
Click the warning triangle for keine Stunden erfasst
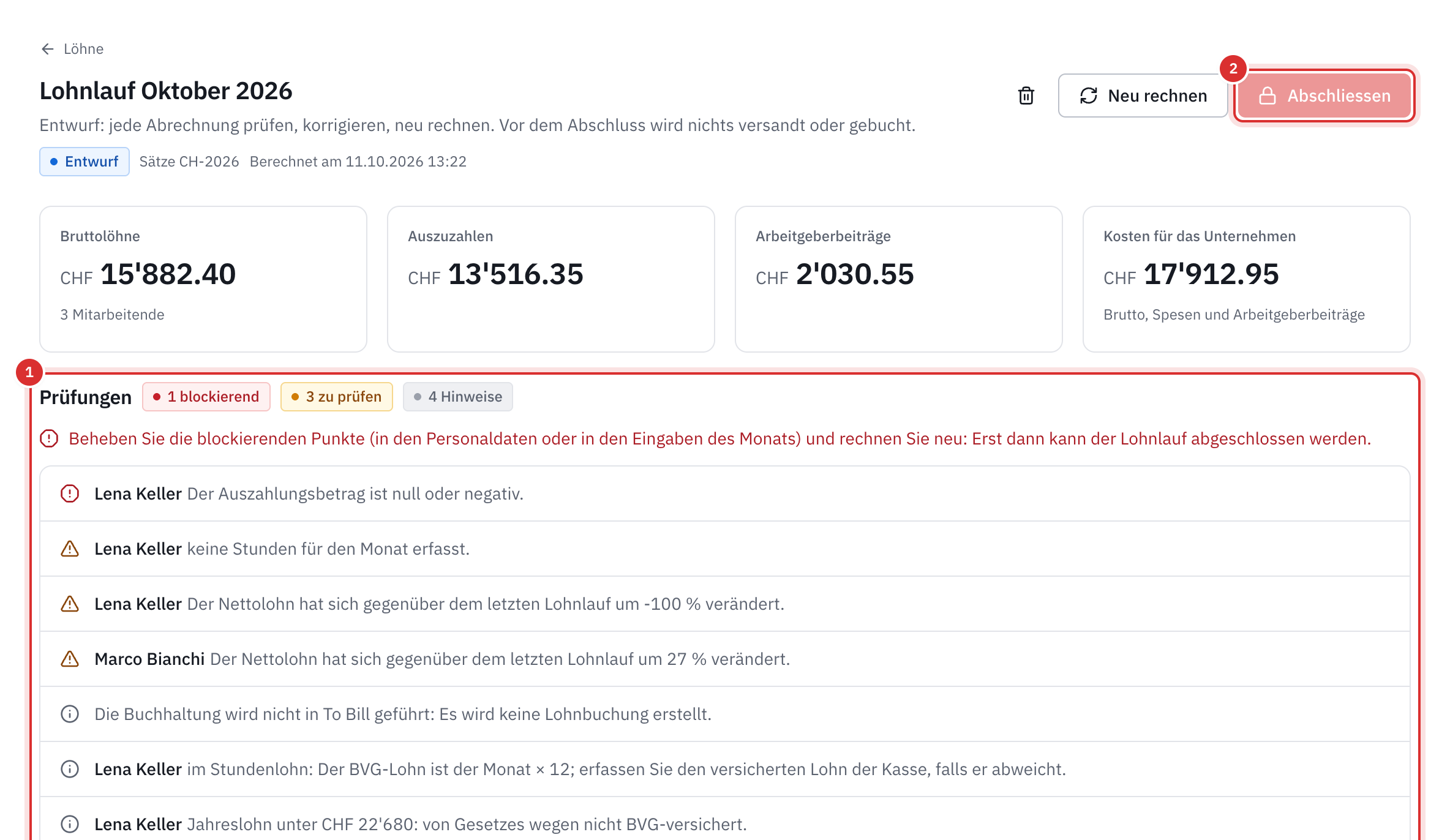coord(70,549)
